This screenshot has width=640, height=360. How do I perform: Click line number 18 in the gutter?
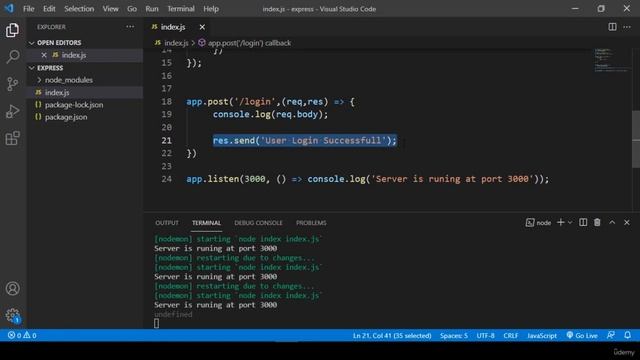pyautogui.click(x=167, y=102)
